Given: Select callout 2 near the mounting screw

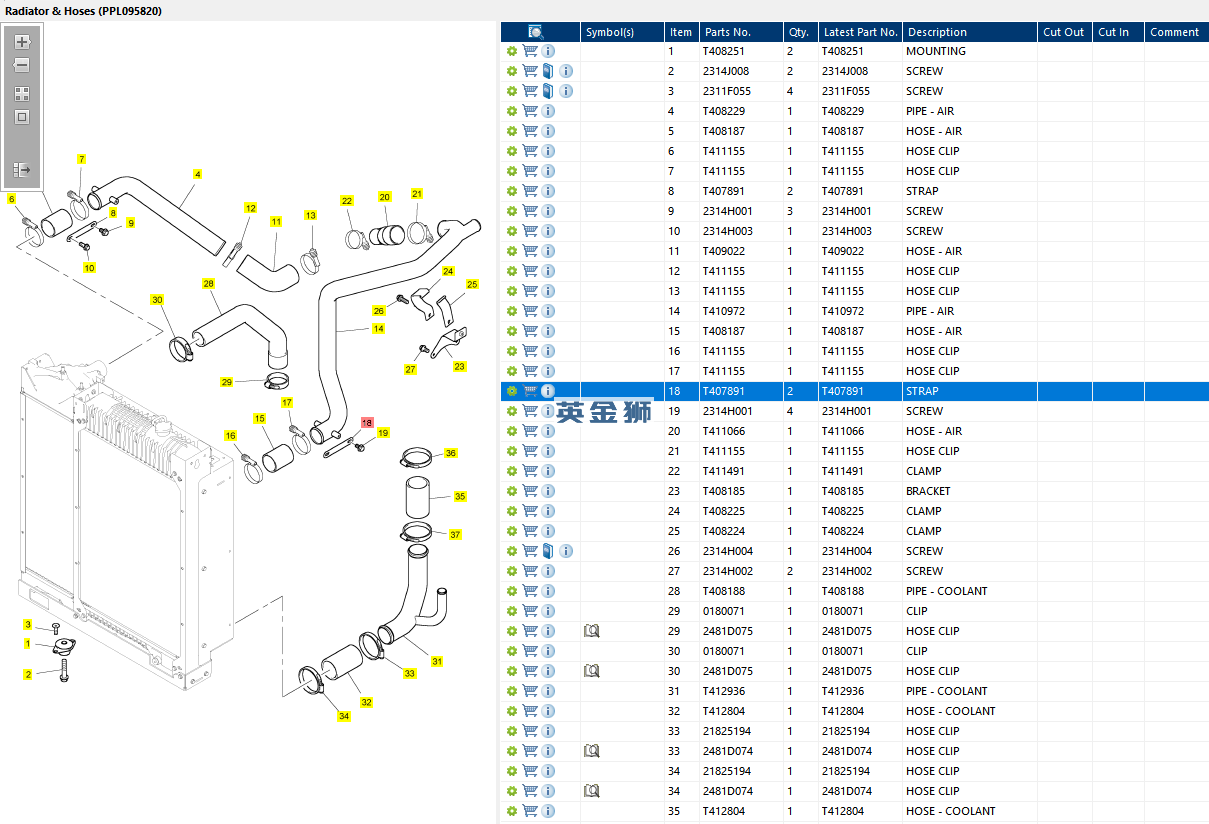Looking at the screenshot, I should [x=27, y=674].
